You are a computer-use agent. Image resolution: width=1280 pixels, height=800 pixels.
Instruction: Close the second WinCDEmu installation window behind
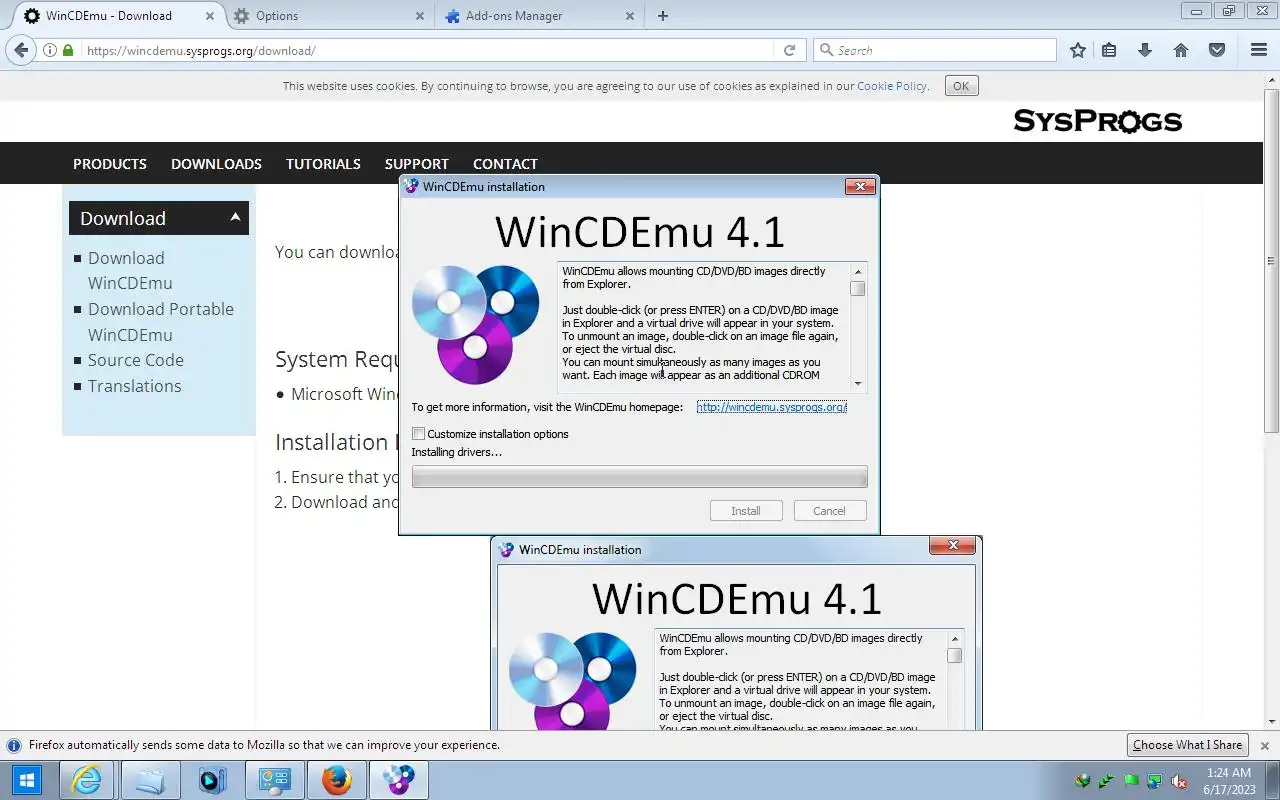pos(952,545)
